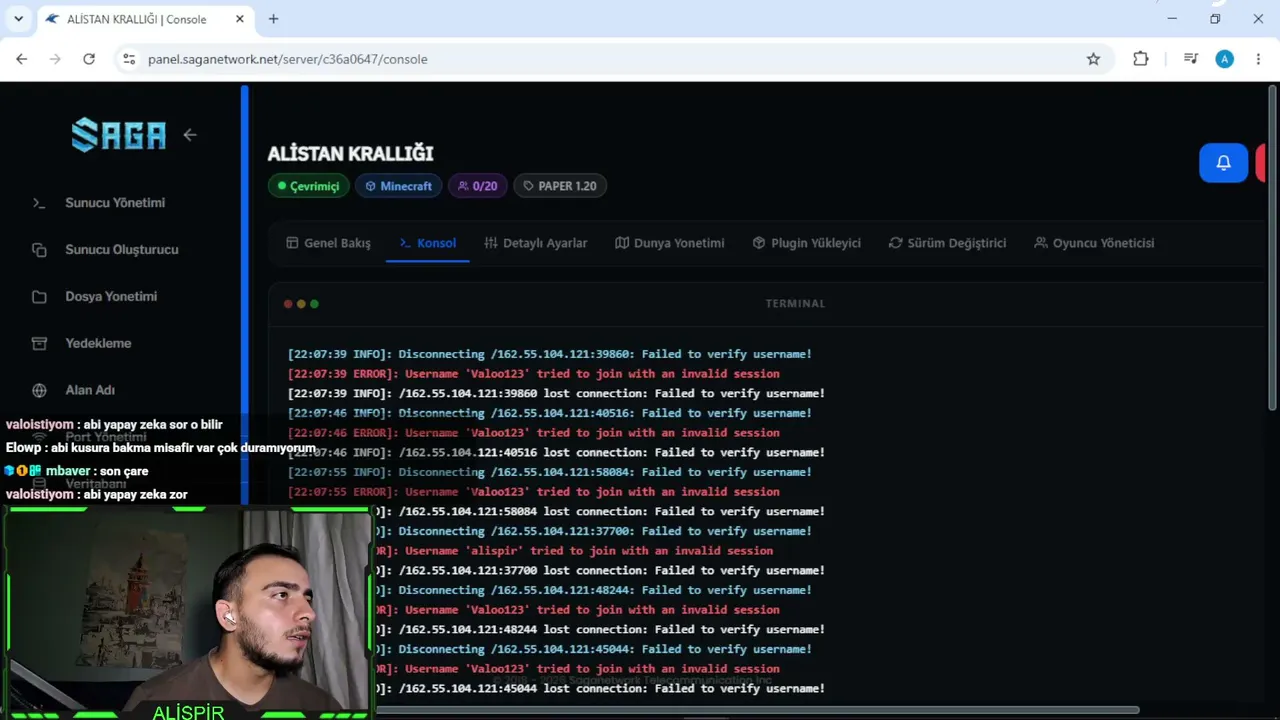The height and width of the screenshot is (720, 1280).
Task: Click the 22:07:55 ERROR log line
Action: pyautogui.click(x=533, y=492)
